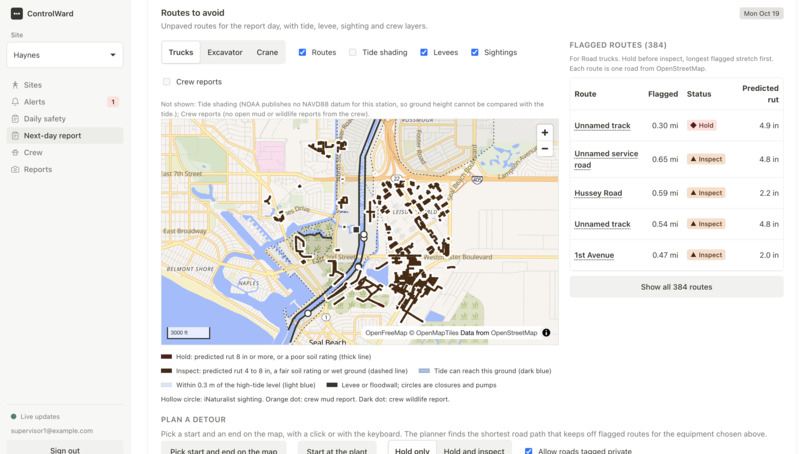The height and width of the screenshot is (454, 806).
Task: Open Unnamed track route flagged 0.54 mi
Action: 602,224
